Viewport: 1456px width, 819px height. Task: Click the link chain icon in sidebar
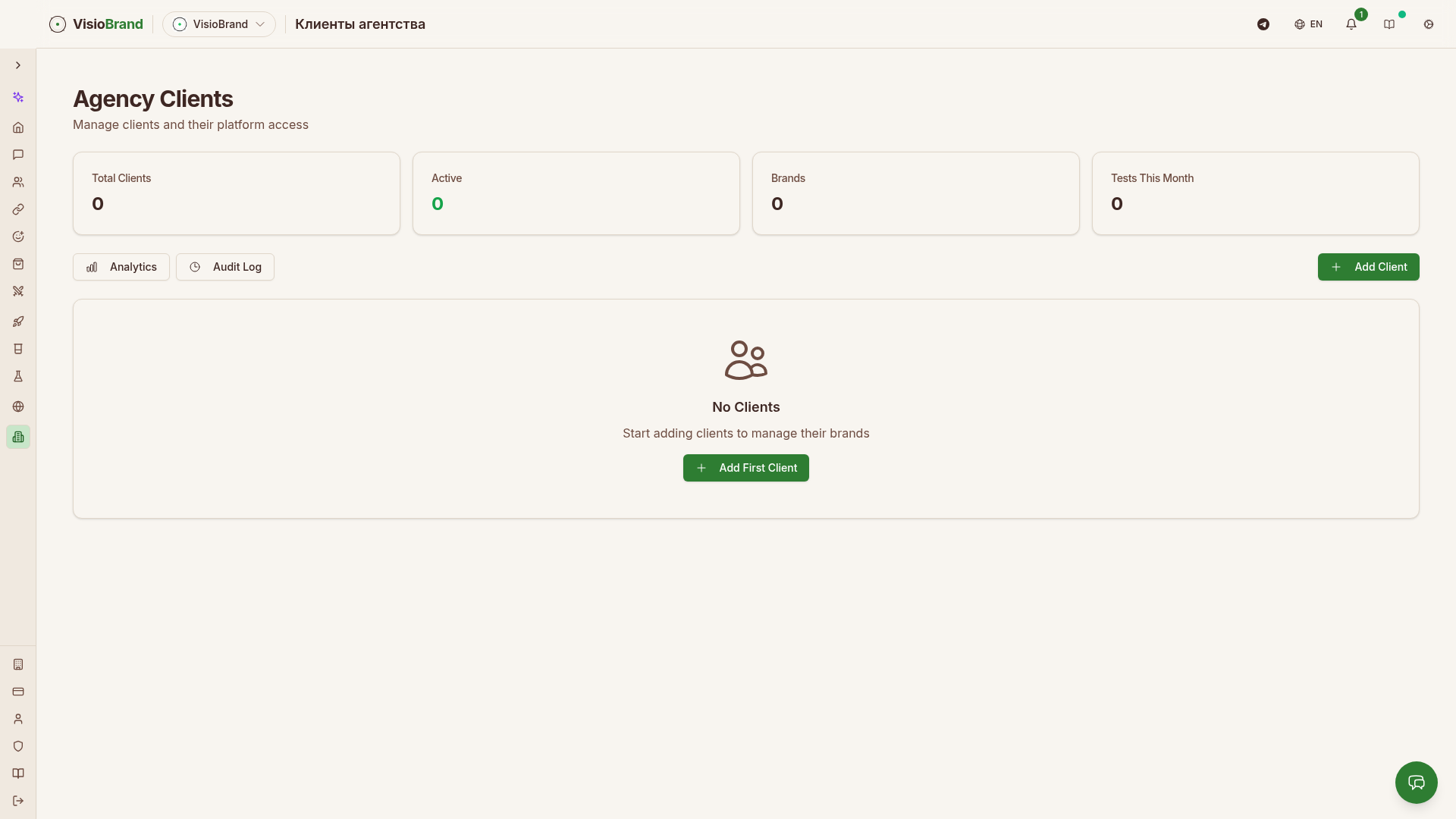[x=18, y=209]
